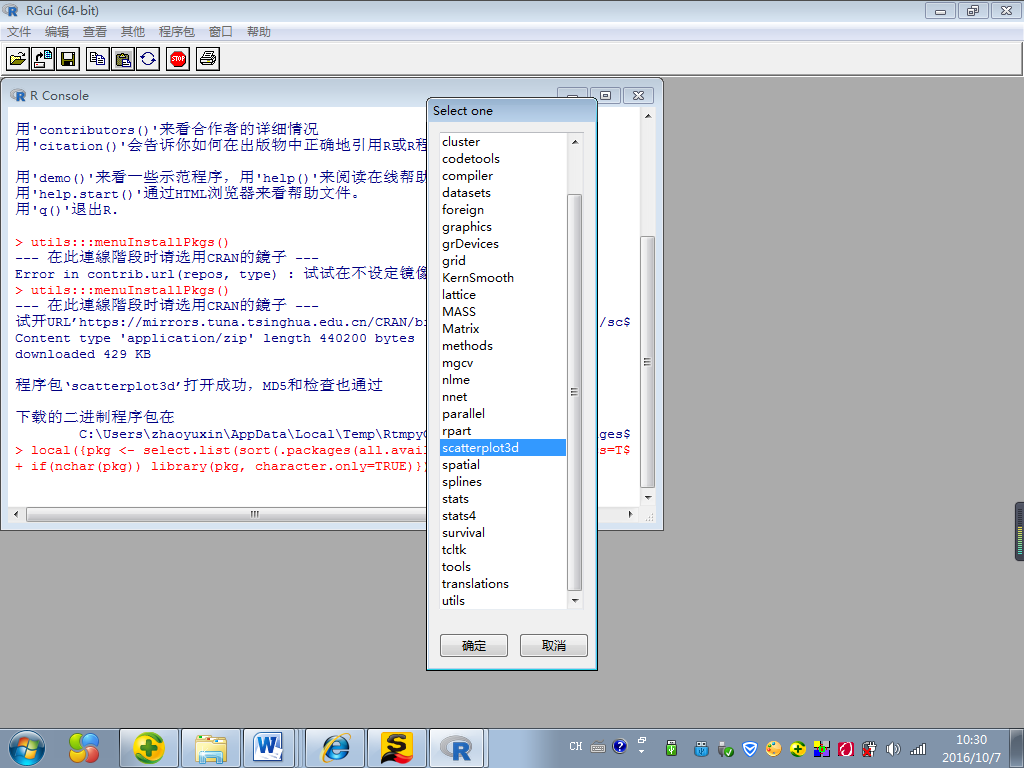This screenshot has height=768, width=1024.
Task: Click R Console vertical scrollbar thumb
Action: 647,362
